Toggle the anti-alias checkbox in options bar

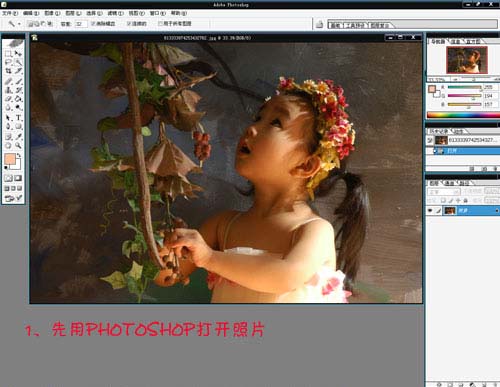tap(93, 24)
